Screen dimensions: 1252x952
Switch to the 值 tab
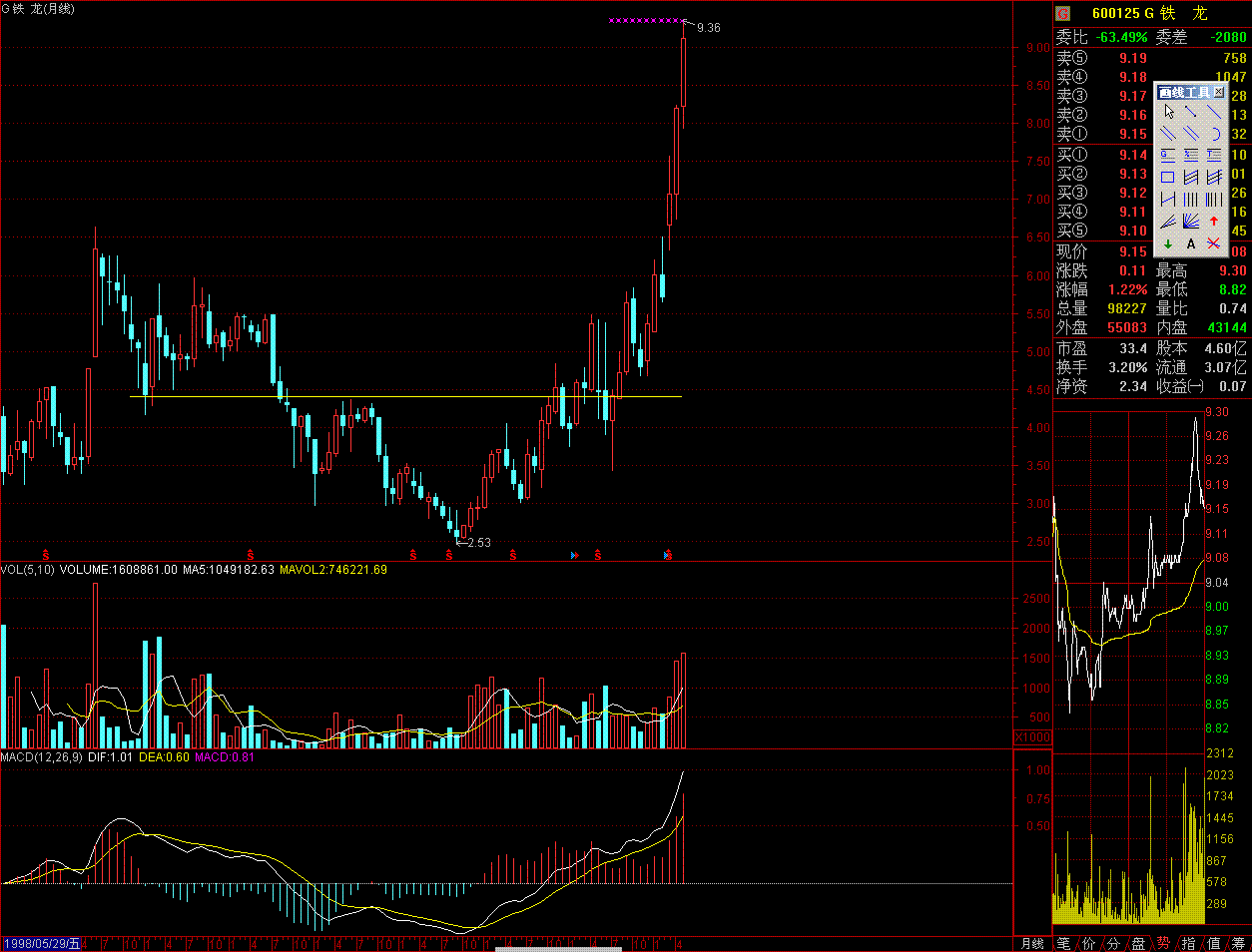[1213, 943]
